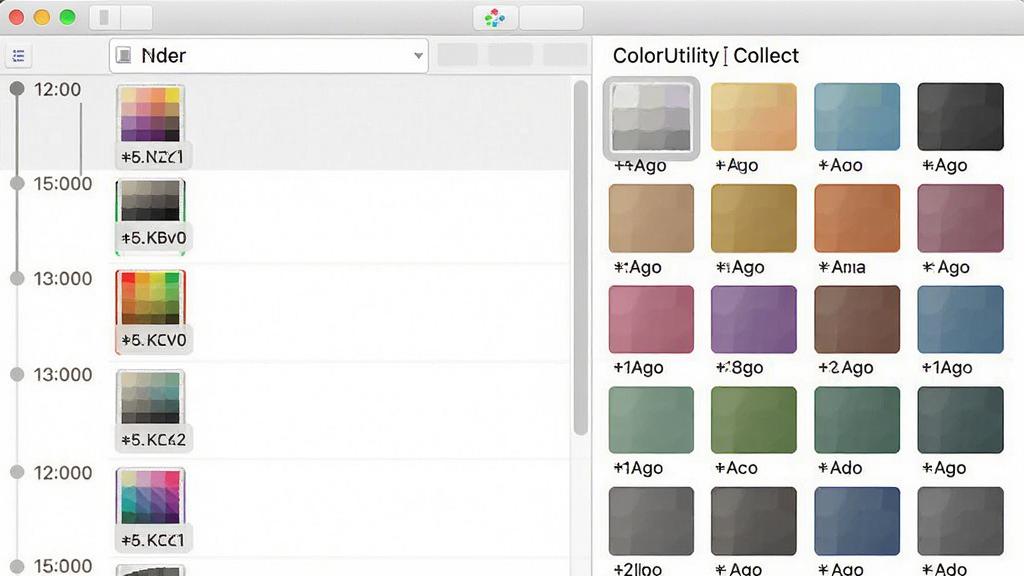Open the palette thumbnail labeled 5.NZC1
This screenshot has width=1024, height=576.
tap(151, 114)
